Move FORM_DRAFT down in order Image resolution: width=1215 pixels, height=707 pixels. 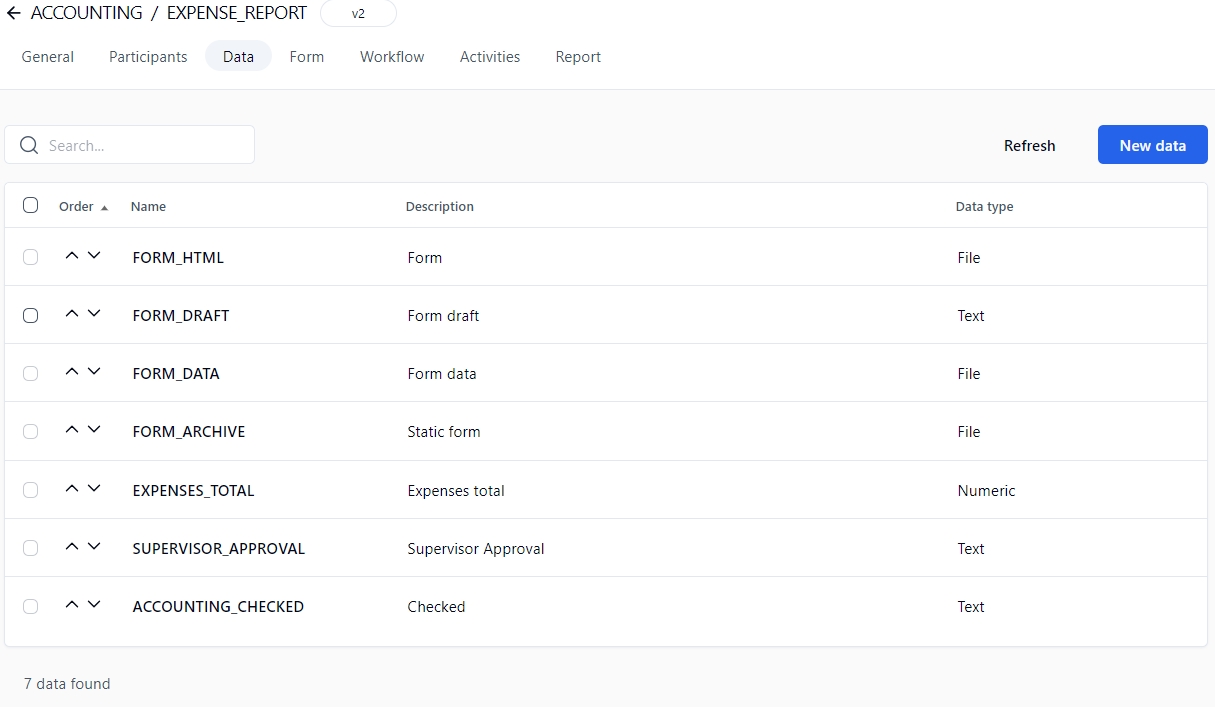(x=94, y=314)
